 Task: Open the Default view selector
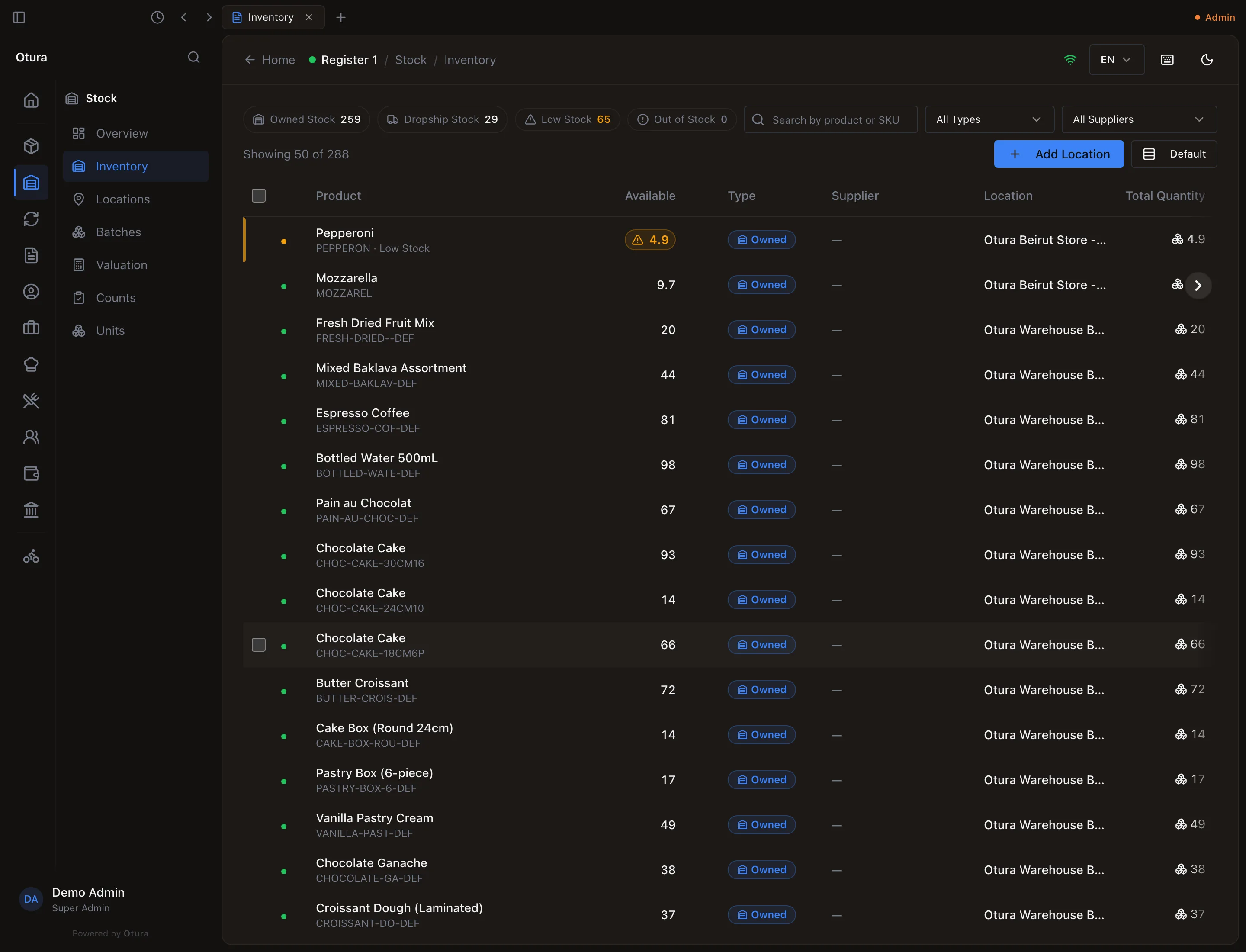[x=1173, y=154]
